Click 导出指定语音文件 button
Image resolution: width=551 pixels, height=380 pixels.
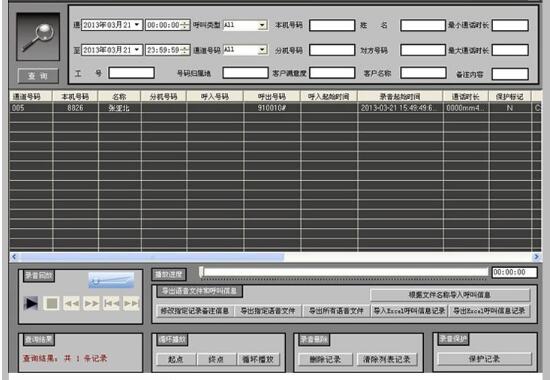tap(268, 311)
